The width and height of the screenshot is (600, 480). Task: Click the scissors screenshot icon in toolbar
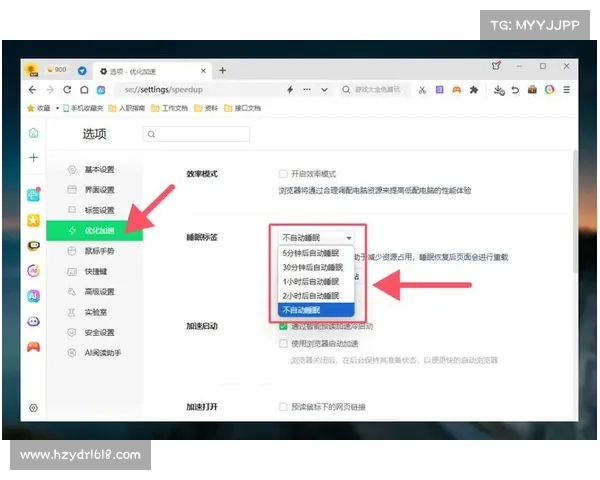pyautogui.click(x=423, y=90)
